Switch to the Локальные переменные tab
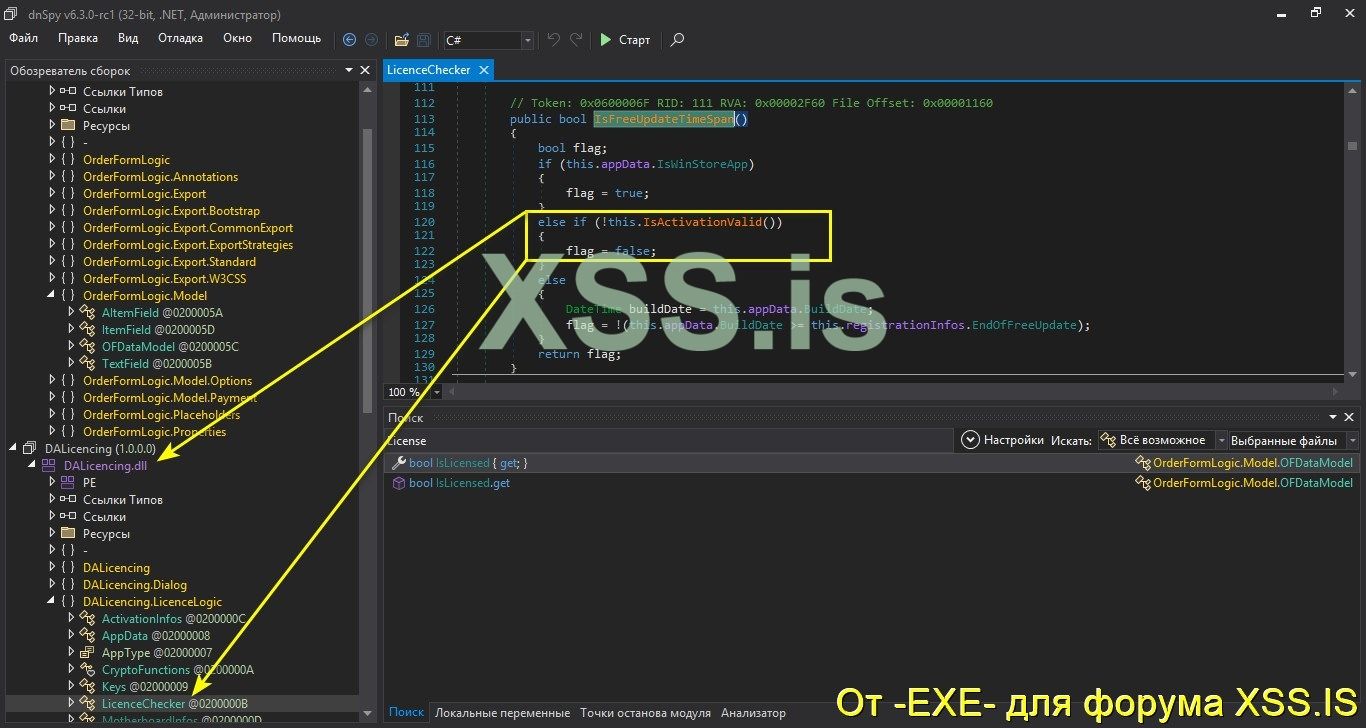 coord(502,713)
